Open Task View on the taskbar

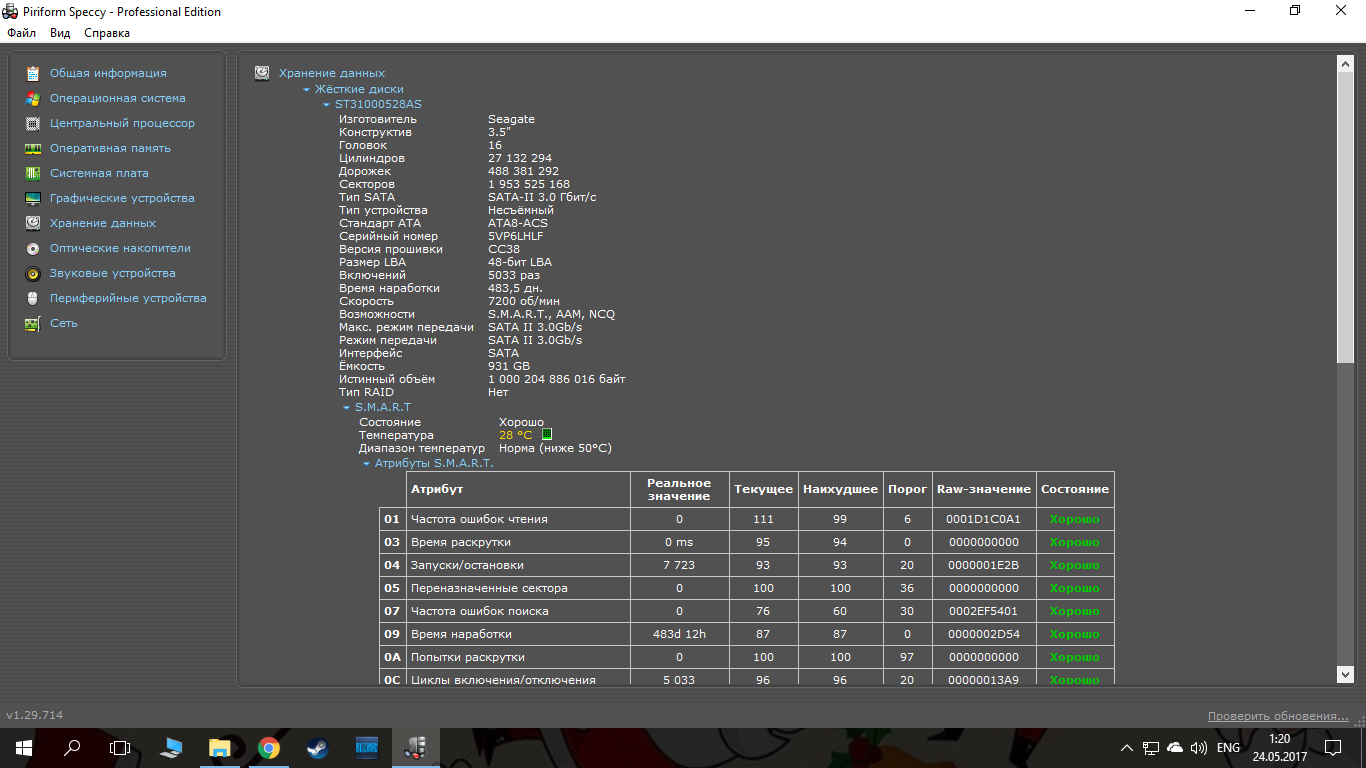pos(120,747)
